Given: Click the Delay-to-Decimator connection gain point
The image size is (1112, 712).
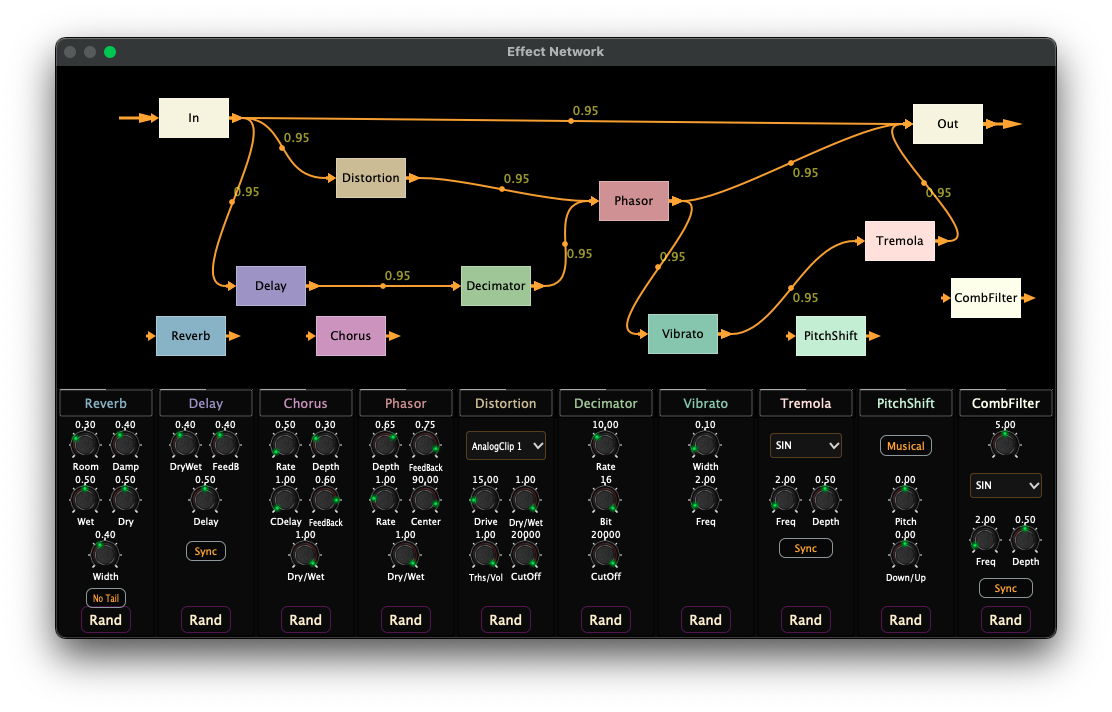Looking at the screenshot, I should pyautogui.click(x=383, y=286).
